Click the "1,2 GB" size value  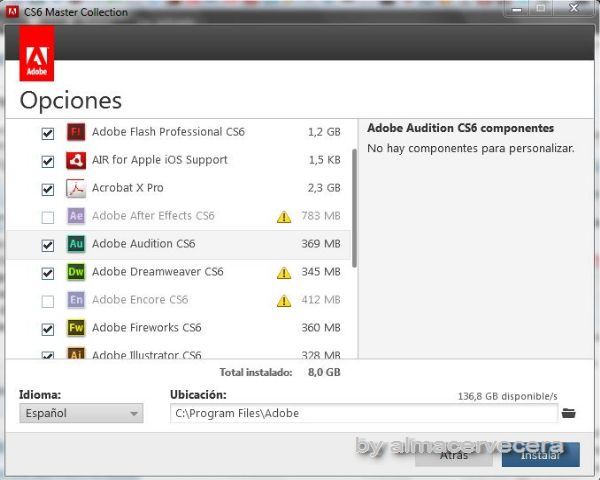(x=324, y=132)
